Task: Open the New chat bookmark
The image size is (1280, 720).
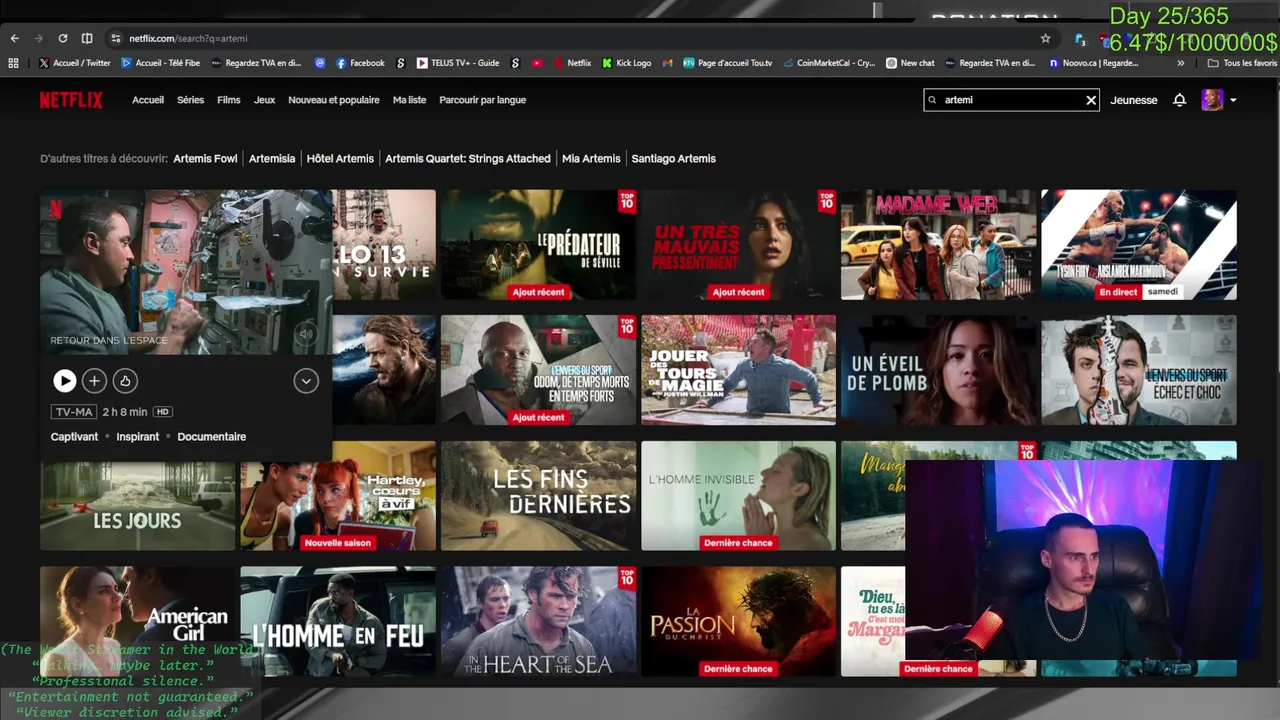Action: pyautogui.click(x=910, y=63)
